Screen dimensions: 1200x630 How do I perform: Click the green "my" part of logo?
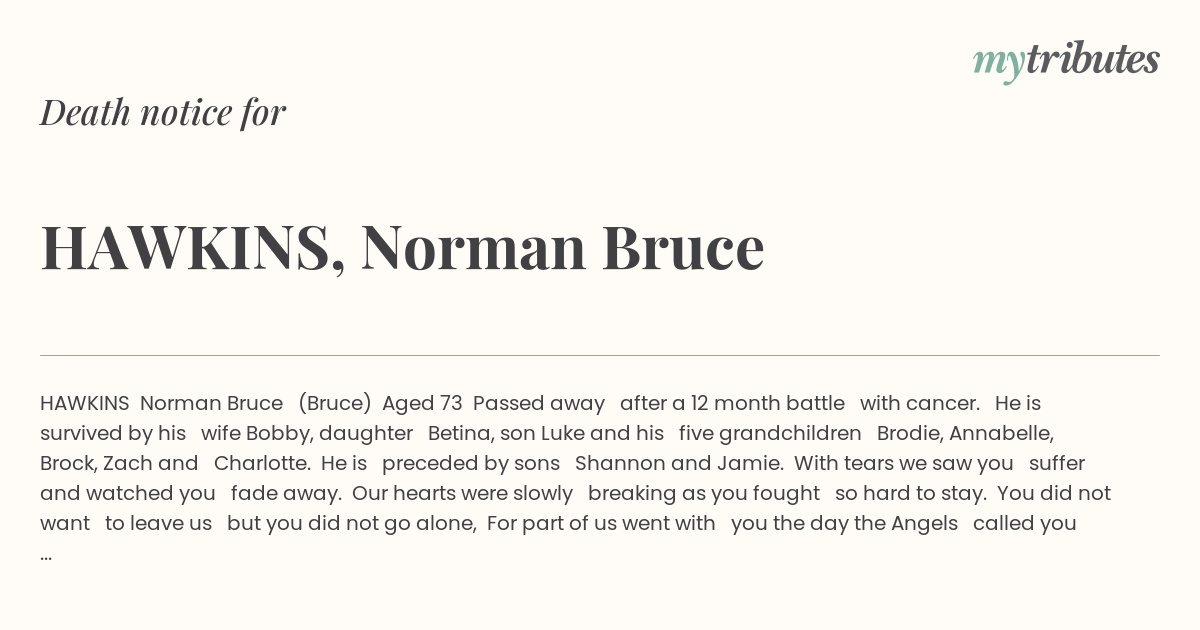pyautogui.click(x=998, y=64)
